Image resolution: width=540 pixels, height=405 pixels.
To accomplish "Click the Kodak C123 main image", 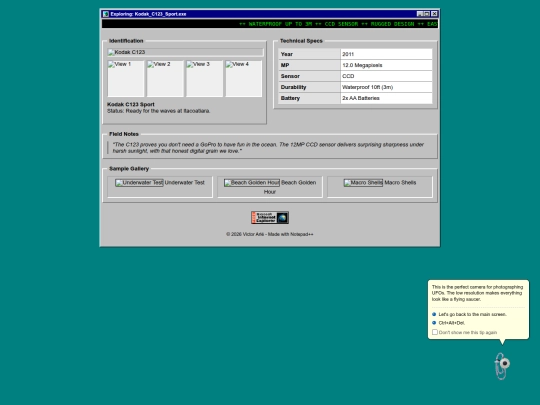I will tap(185, 52).
